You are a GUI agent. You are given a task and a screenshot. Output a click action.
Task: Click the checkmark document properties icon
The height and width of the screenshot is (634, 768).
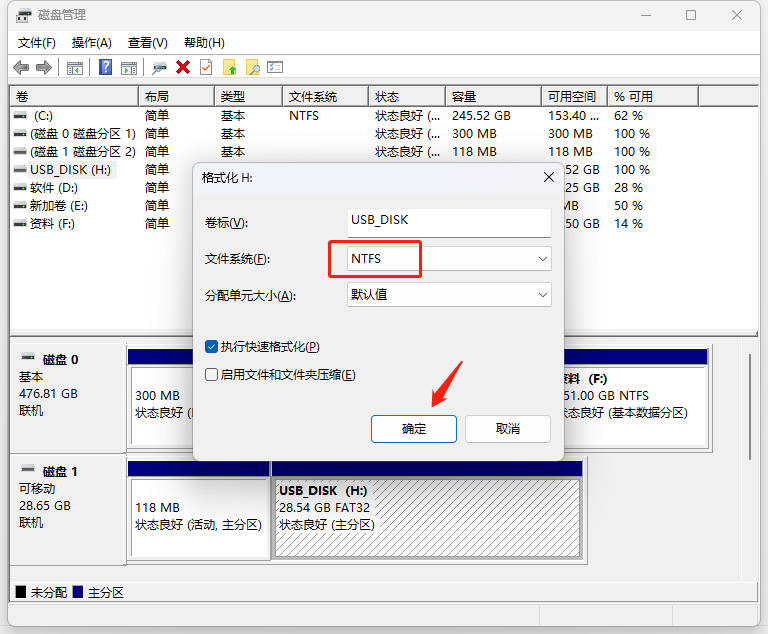pos(206,67)
